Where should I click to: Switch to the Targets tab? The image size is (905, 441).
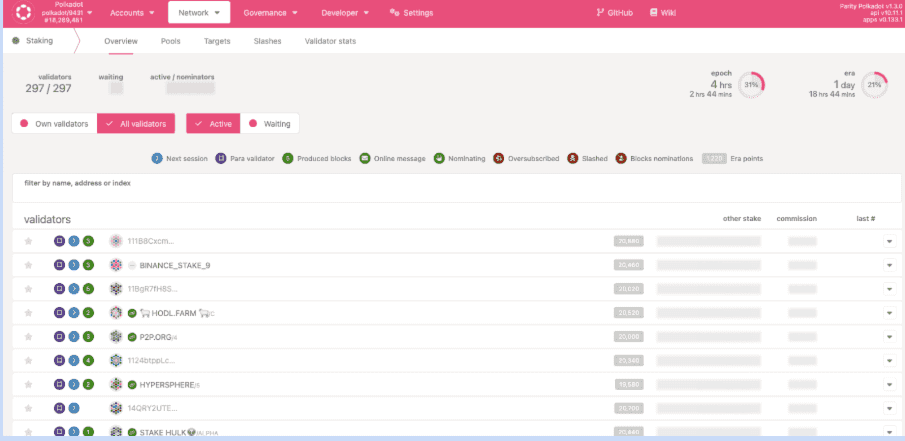tap(217, 42)
